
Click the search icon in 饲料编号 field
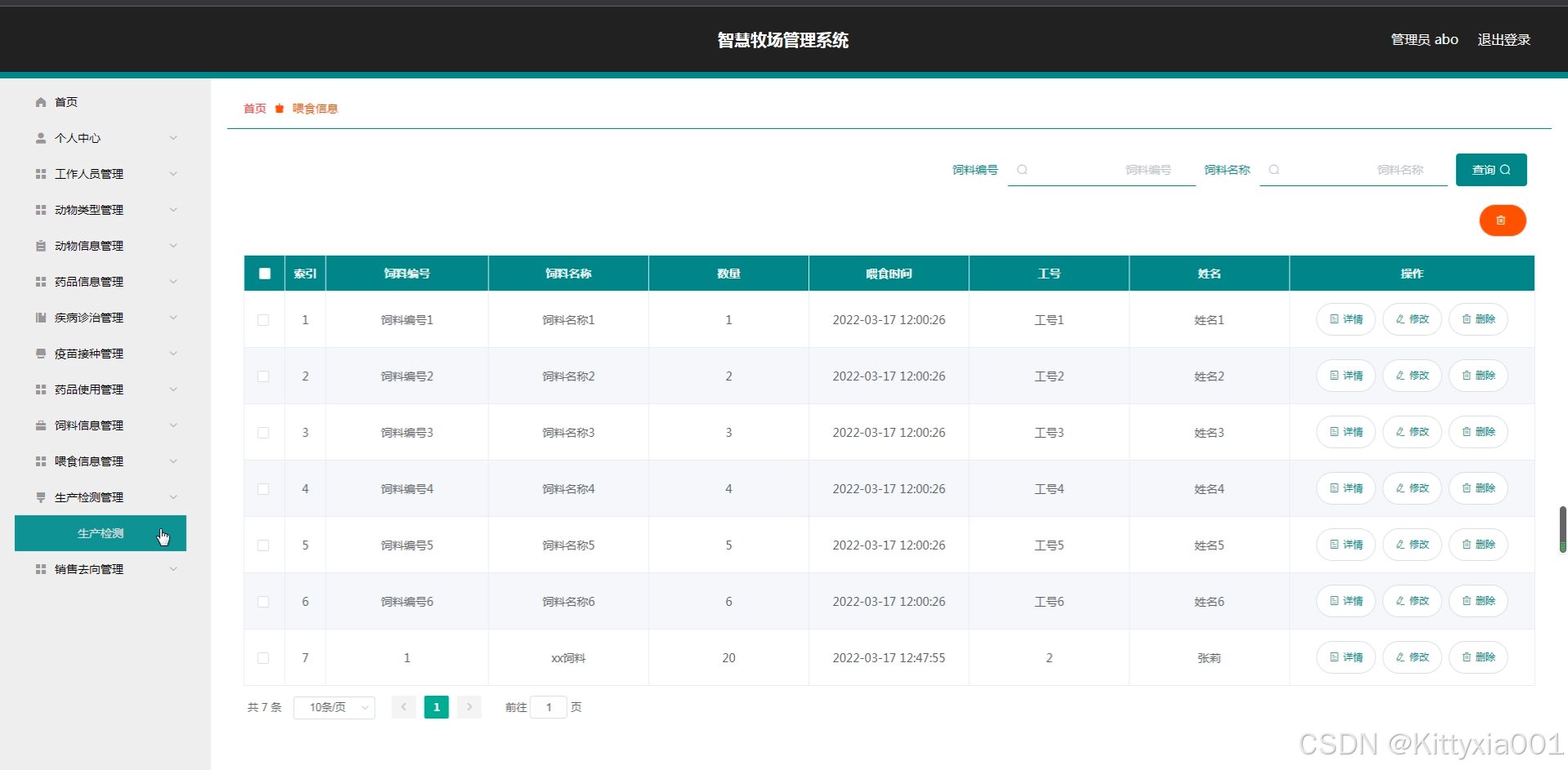pos(1022,170)
